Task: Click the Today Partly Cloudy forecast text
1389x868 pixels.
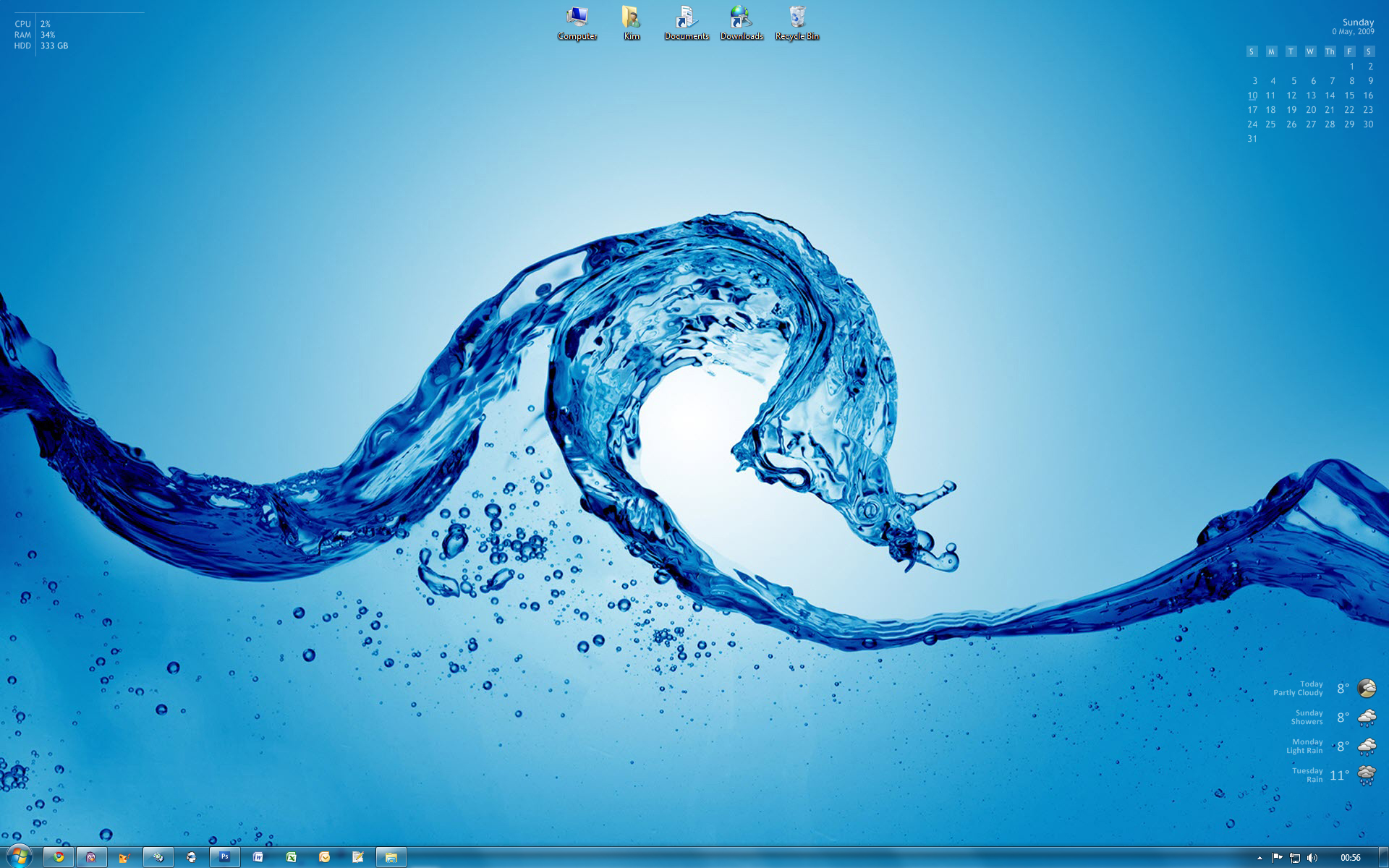Action: (x=1299, y=688)
